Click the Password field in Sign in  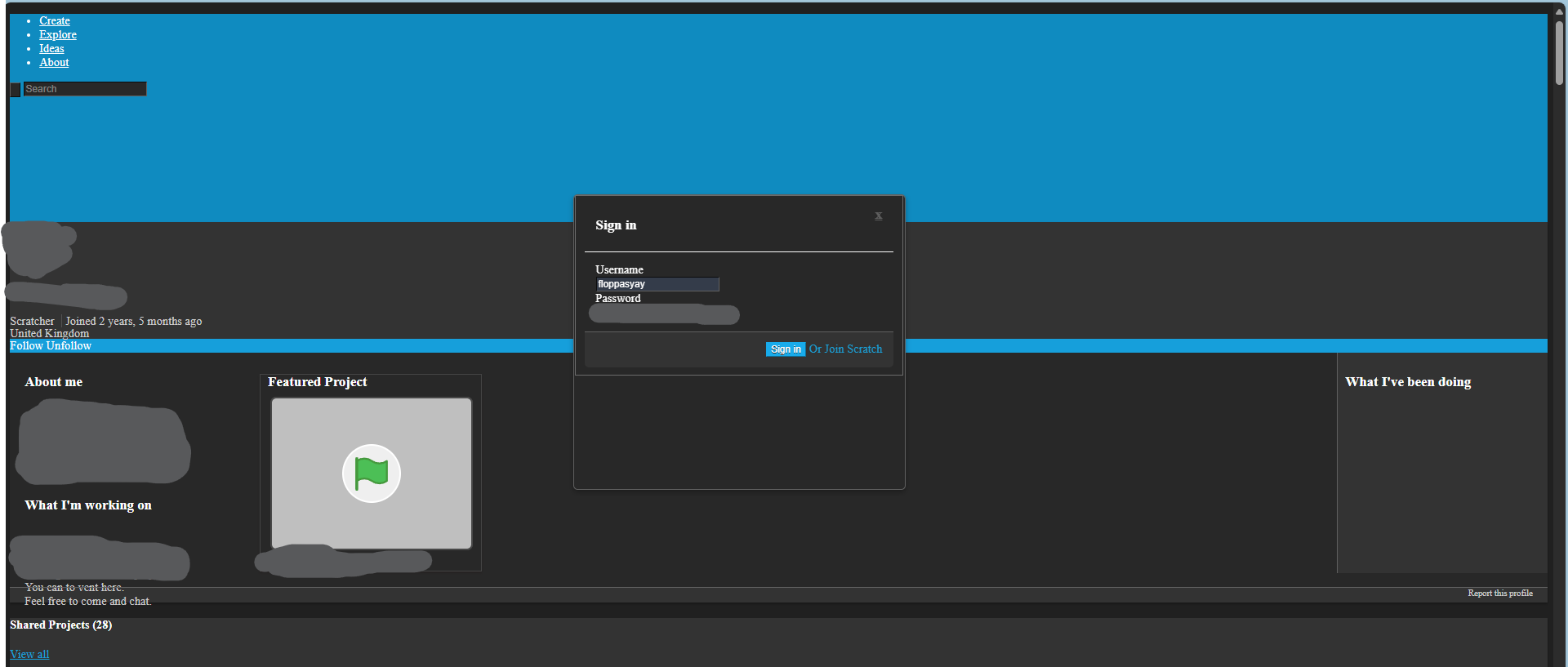pos(663,314)
